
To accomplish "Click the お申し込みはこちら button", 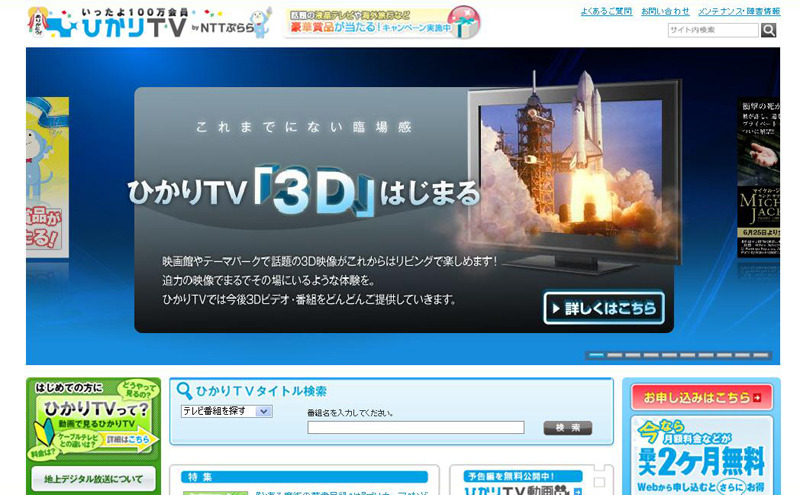I will coord(702,398).
